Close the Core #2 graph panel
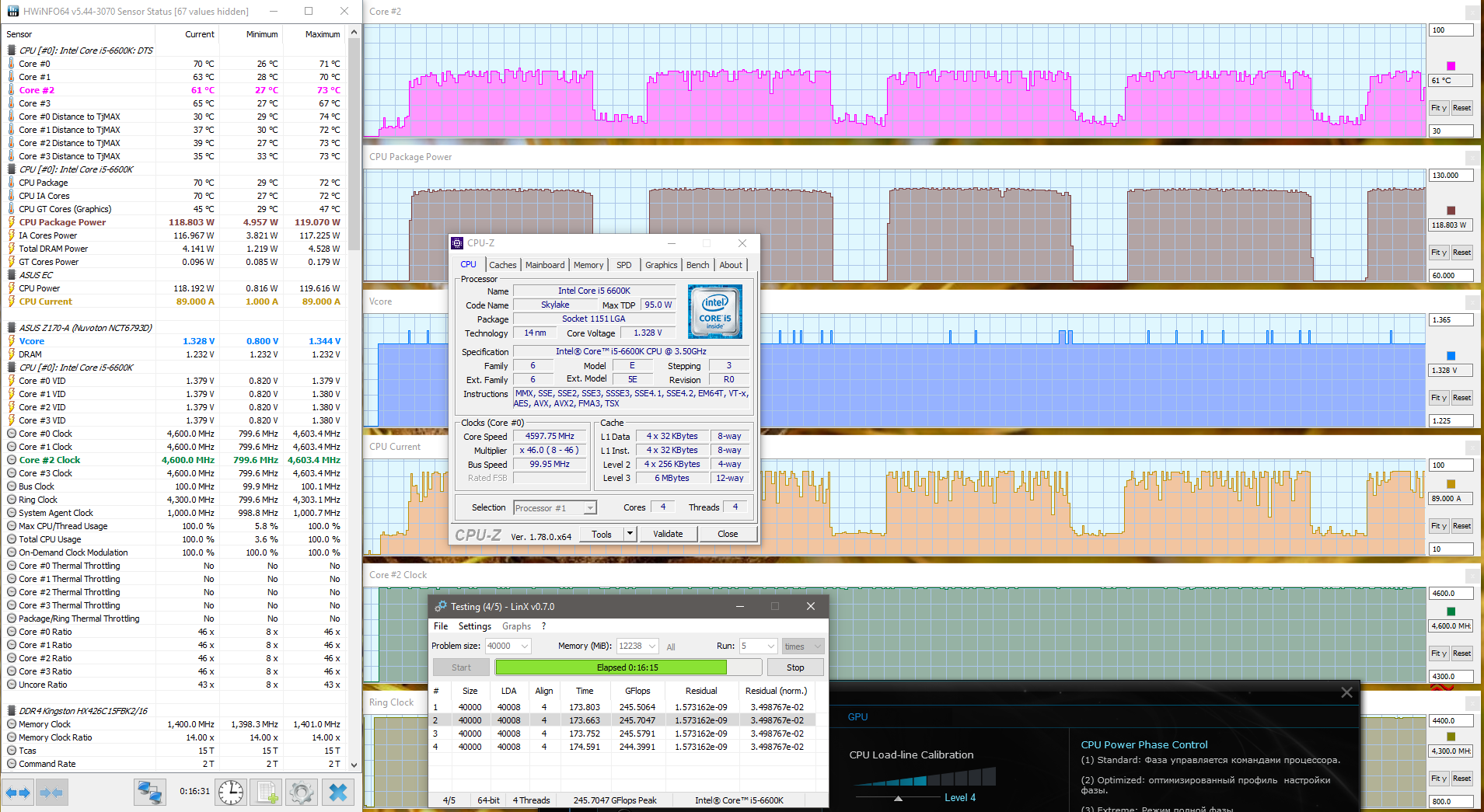1484x812 pixels. pos(1472,12)
